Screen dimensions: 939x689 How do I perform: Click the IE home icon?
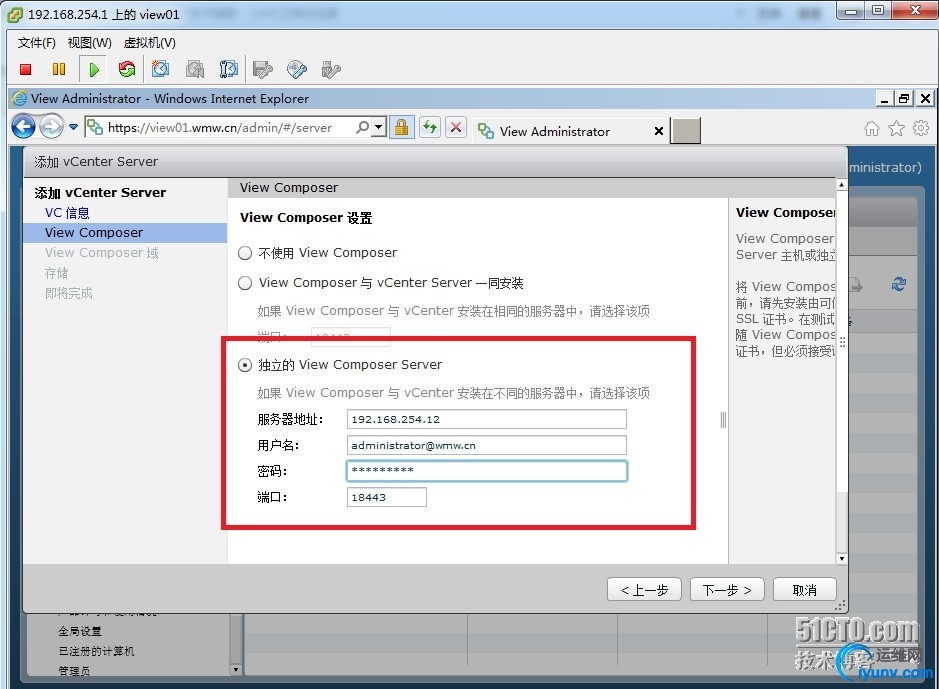[x=872, y=128]
